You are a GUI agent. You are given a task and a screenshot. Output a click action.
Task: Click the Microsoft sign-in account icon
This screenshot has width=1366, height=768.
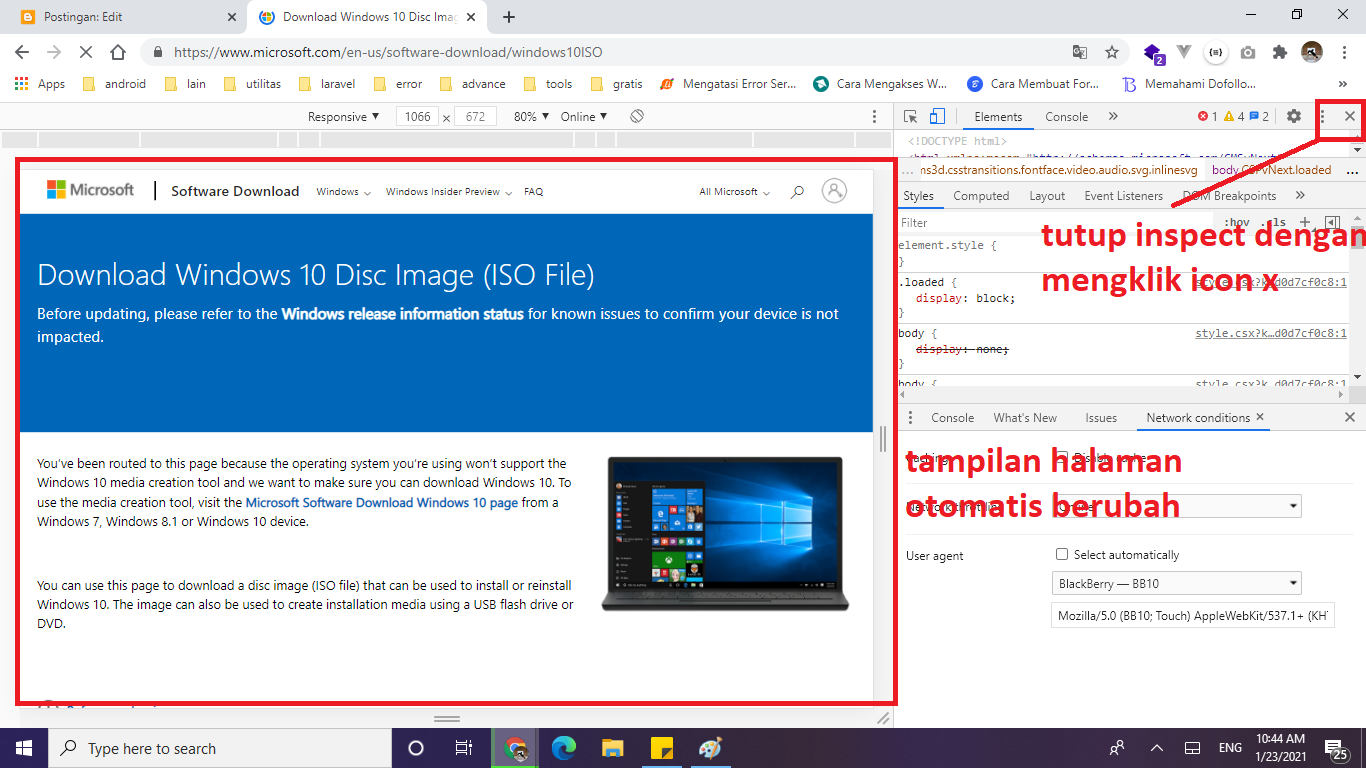(834, 191)
